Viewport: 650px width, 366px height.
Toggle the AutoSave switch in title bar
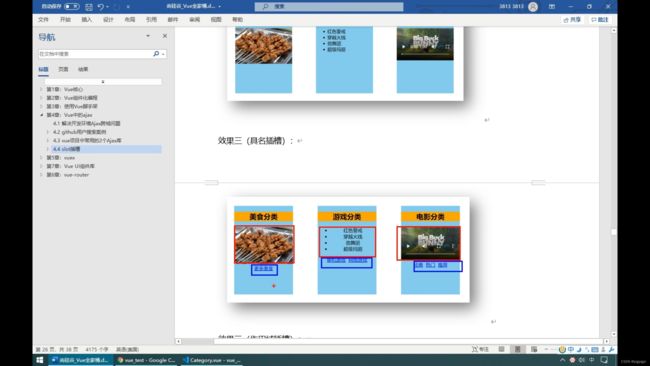coord(71,6)
